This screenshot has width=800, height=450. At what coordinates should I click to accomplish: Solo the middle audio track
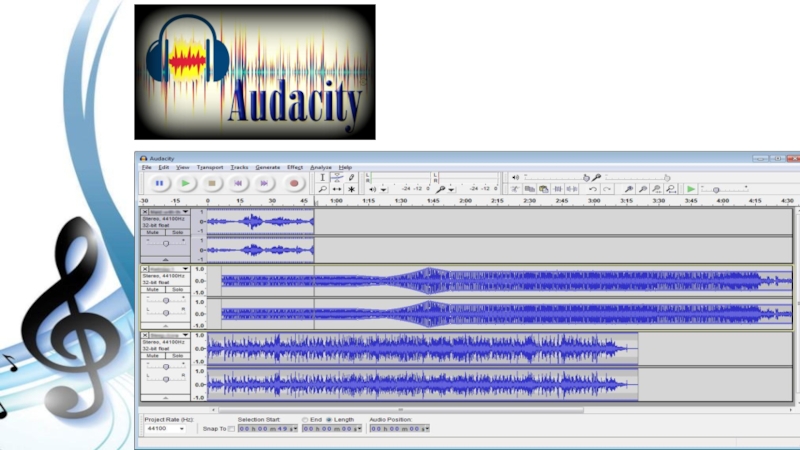177,289
